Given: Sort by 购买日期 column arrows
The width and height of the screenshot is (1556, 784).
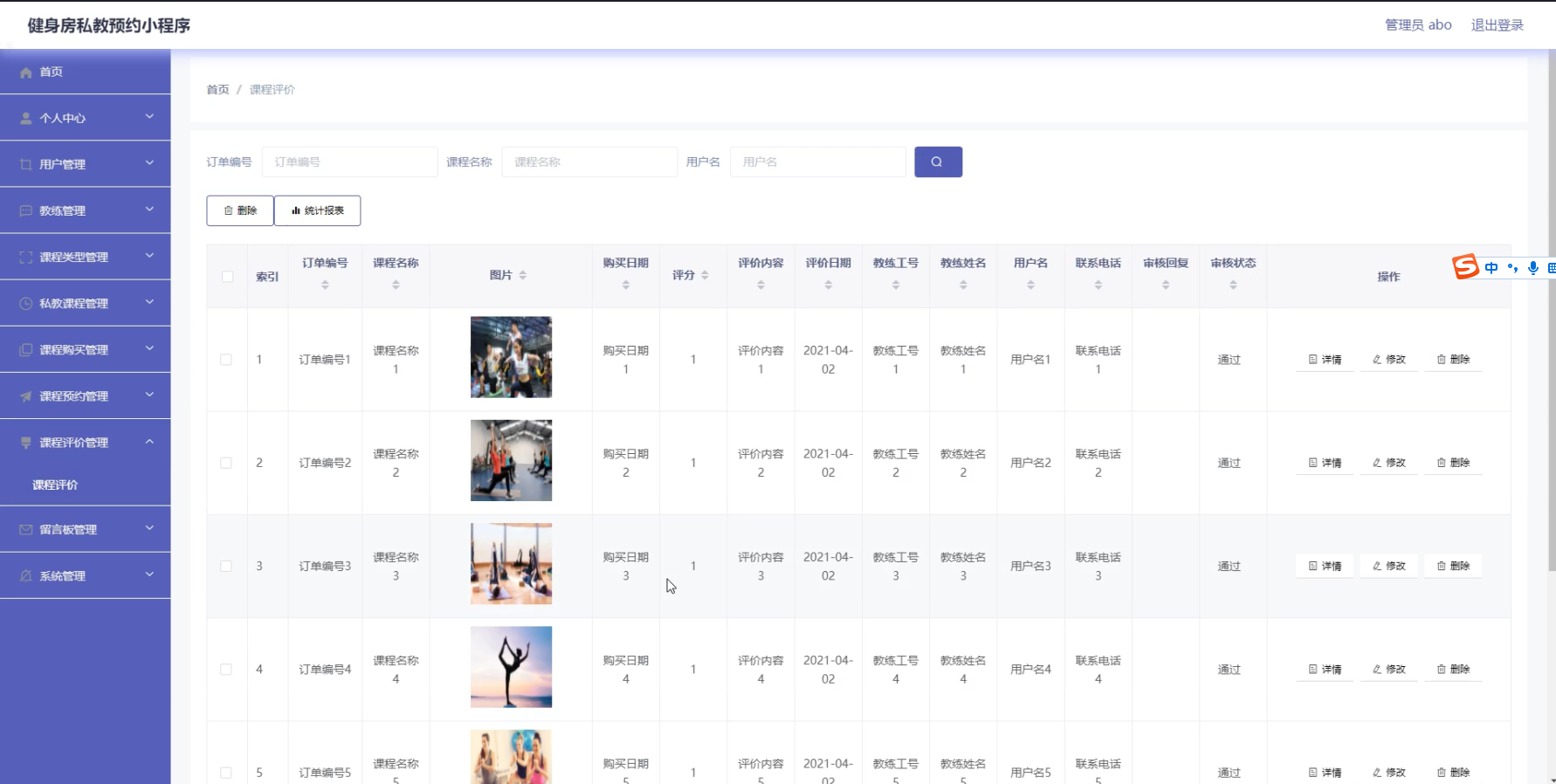Looking at the screenshot, I should (x=625, y=285).
